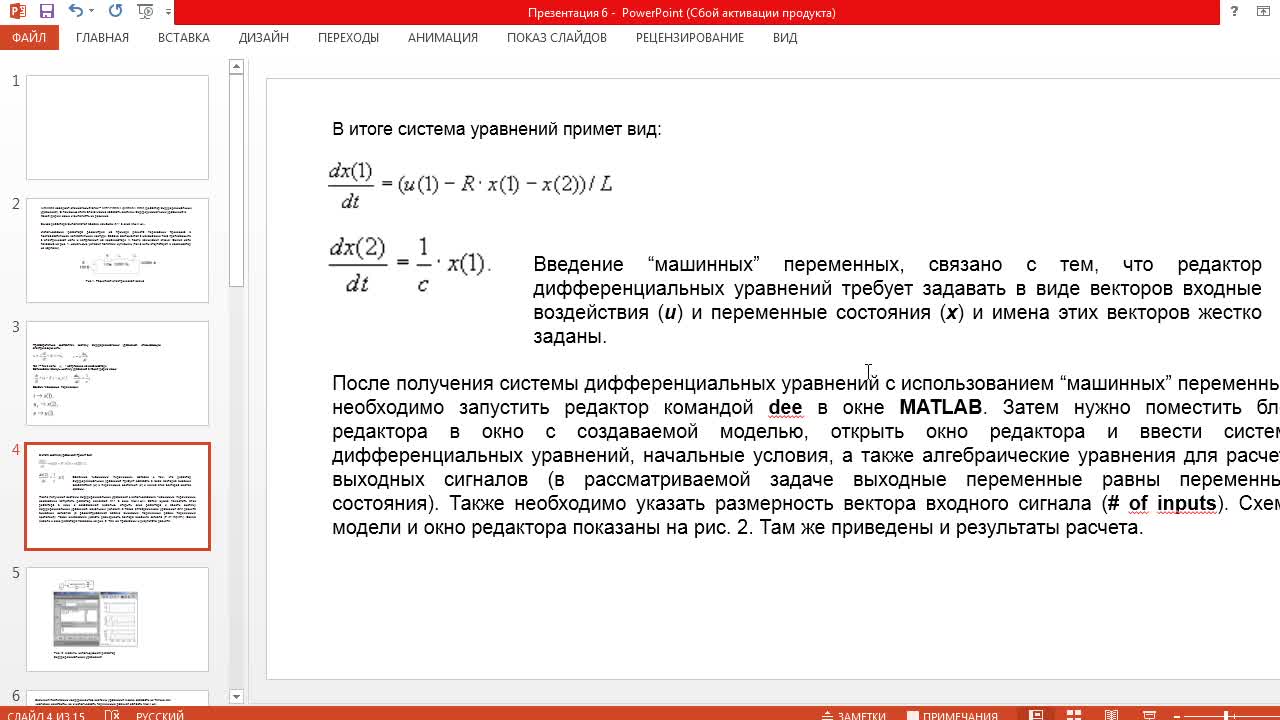Click the first equation dx(1)/dt on slide
Screen dimensions: 1280x720
[x=470, y=185]
